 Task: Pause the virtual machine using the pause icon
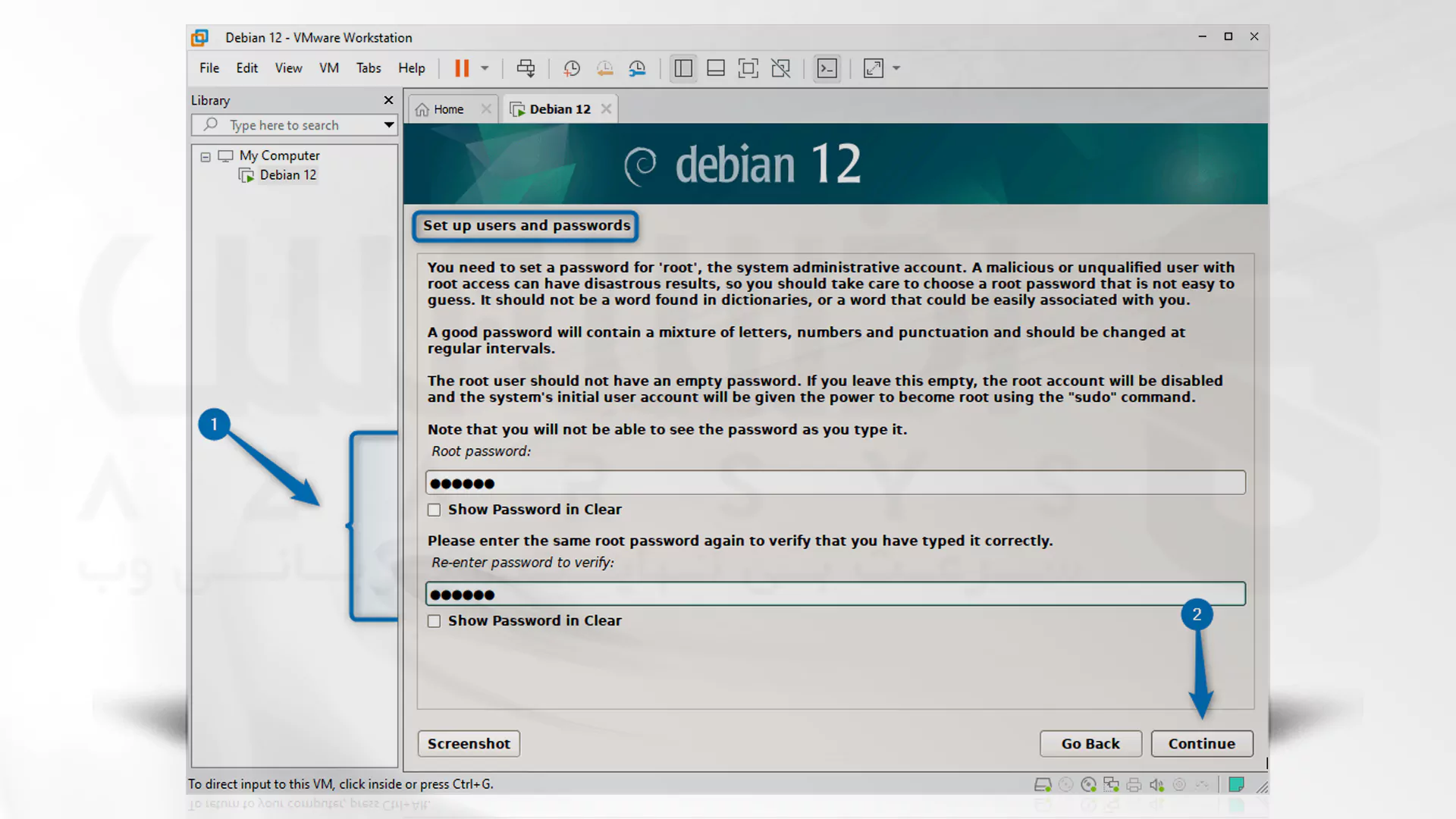coord(462,68)
